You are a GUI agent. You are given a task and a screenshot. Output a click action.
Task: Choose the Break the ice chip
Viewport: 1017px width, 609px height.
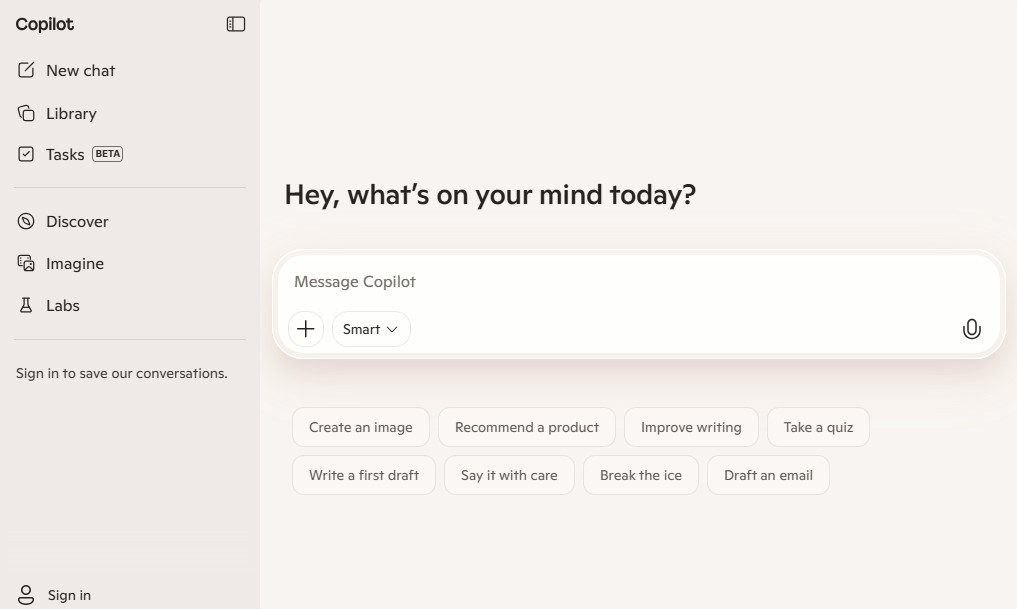pos(640,475)
